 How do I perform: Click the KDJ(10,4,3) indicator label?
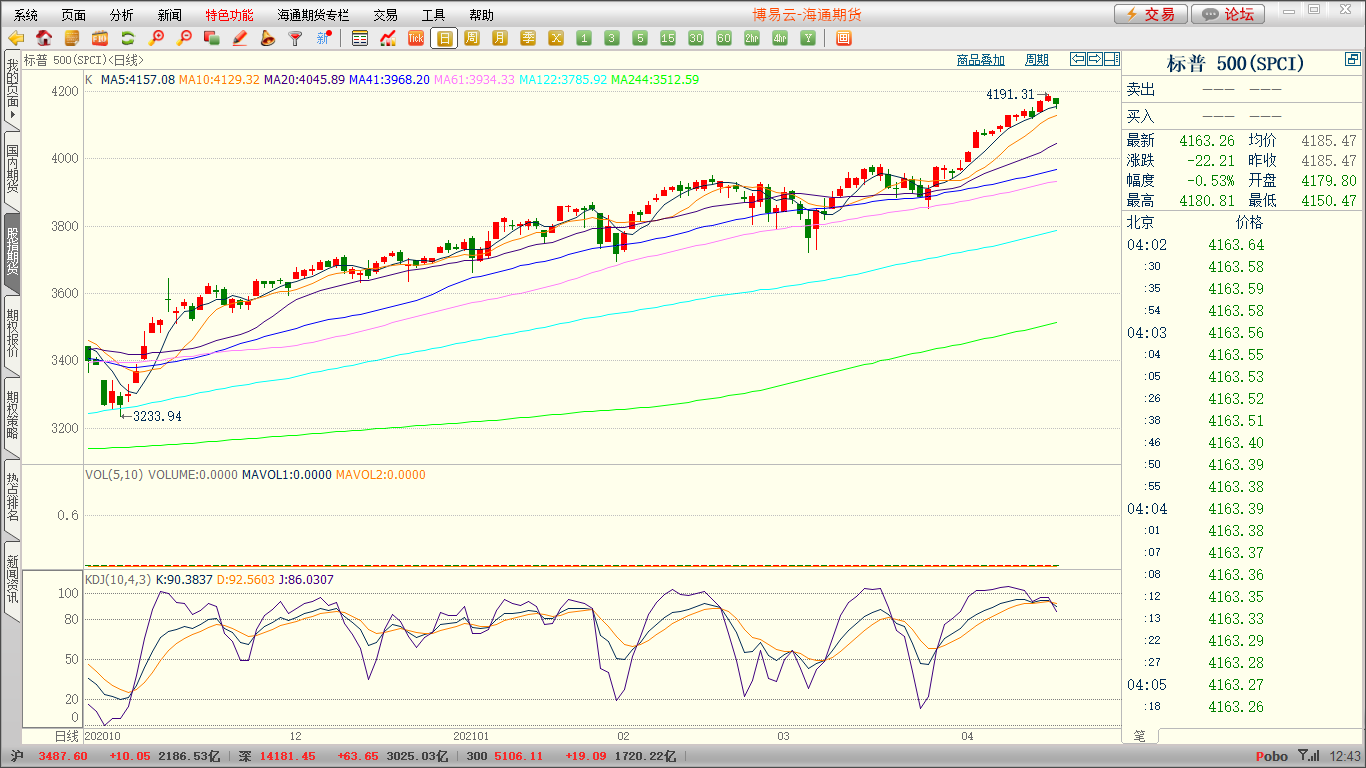[118, 579]
